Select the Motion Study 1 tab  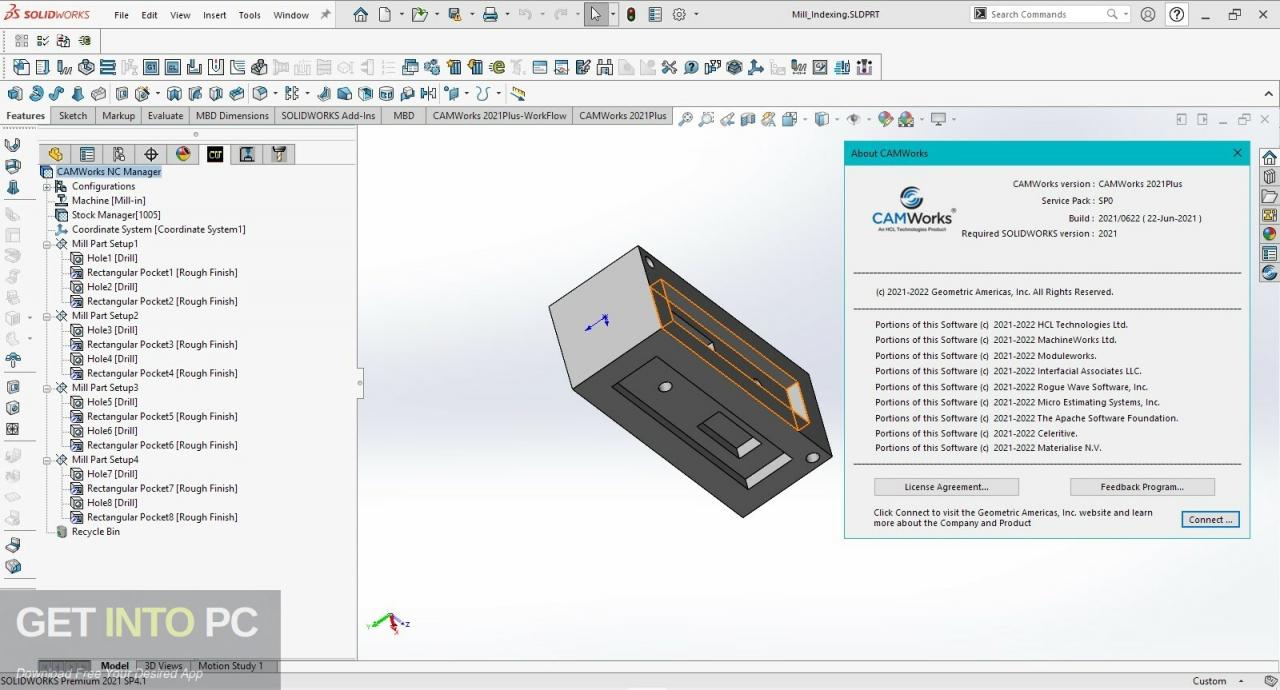point(230,666)
